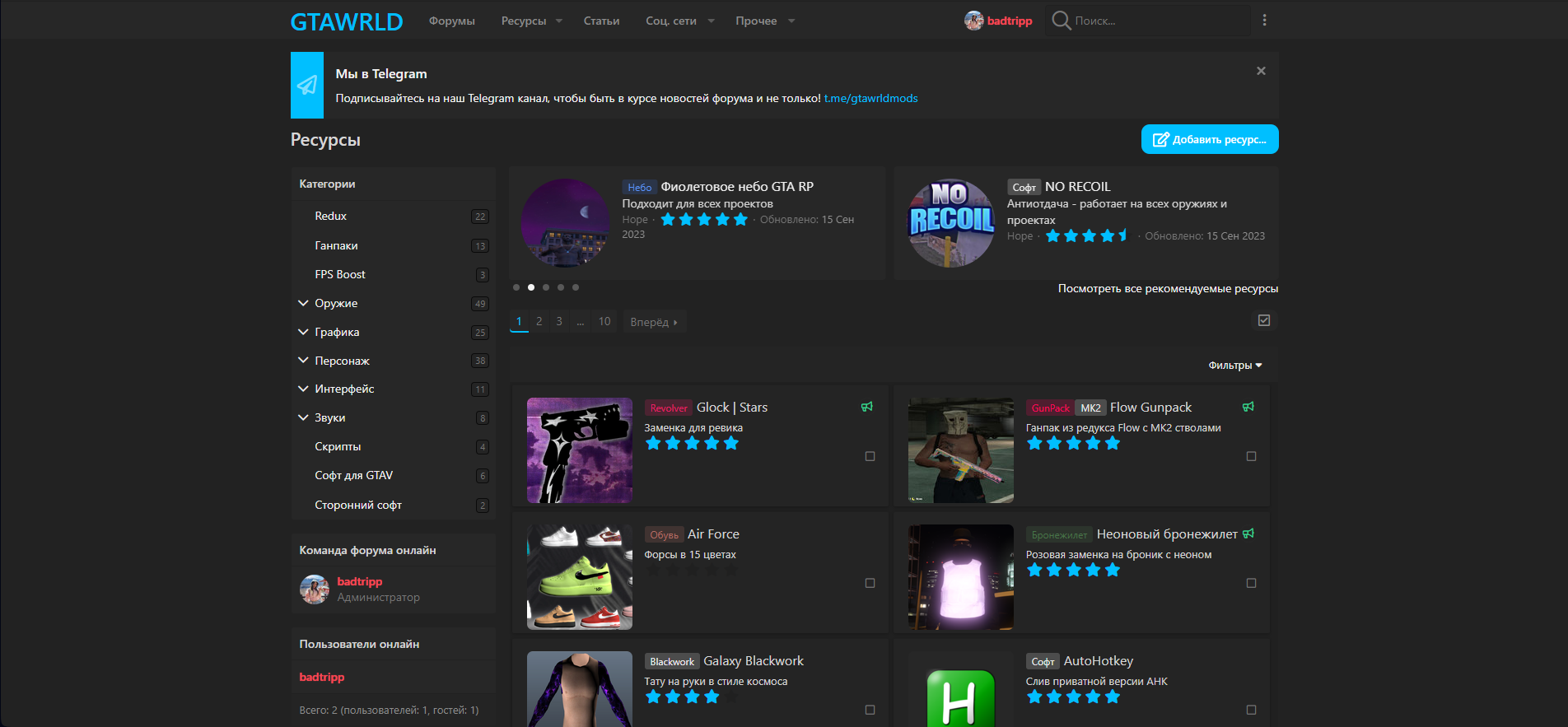The height and width of the screenshot is (727, 1568).
Task: Select the last carousel dot
Action: coord(576,287)
